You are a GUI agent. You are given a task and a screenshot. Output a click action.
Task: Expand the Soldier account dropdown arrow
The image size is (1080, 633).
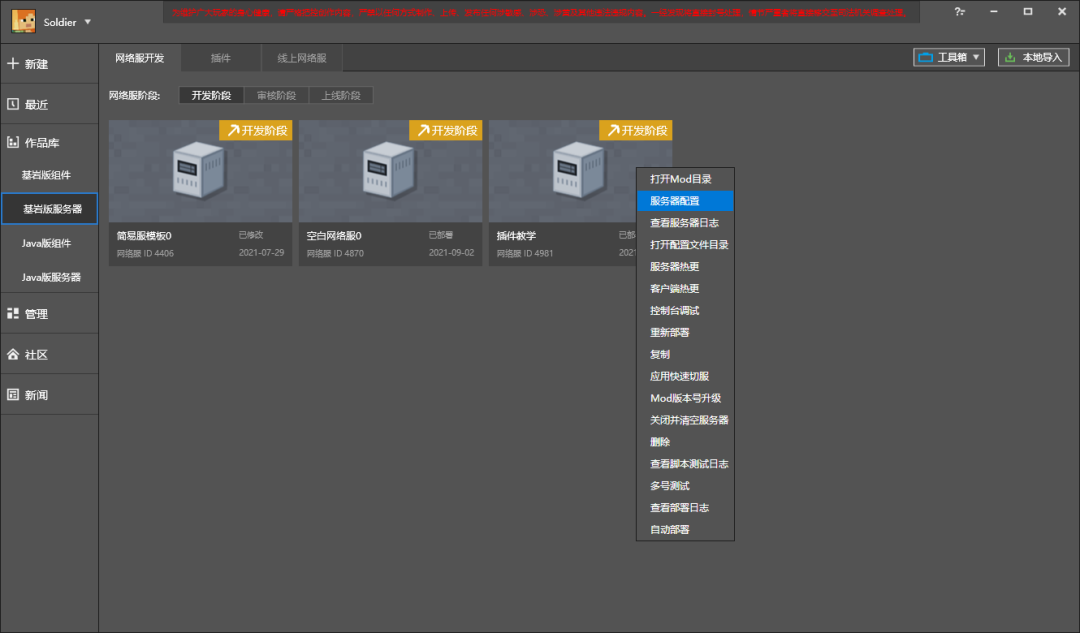click(88, 22)
